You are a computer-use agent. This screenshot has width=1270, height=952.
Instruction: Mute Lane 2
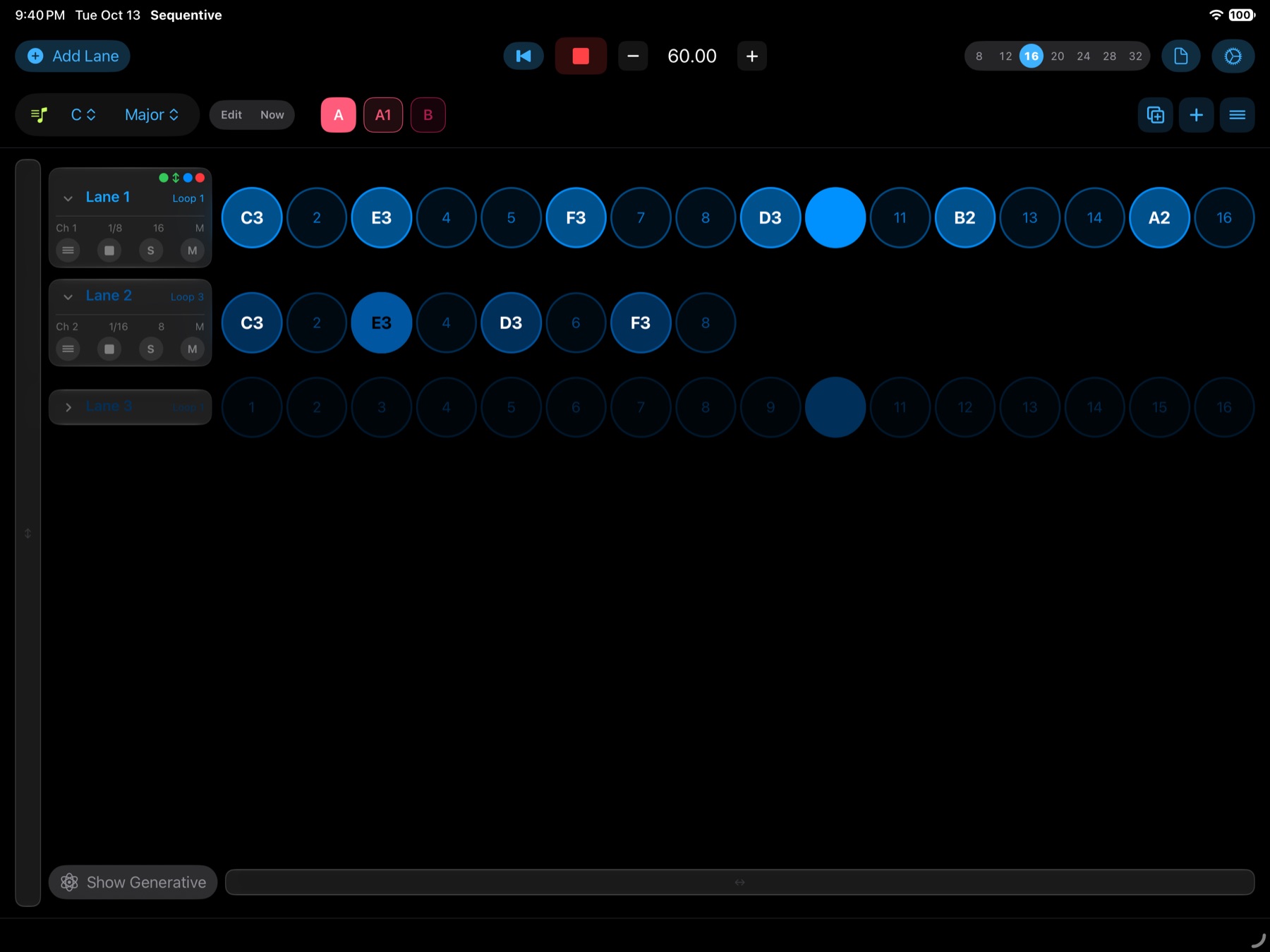point(193,349)
